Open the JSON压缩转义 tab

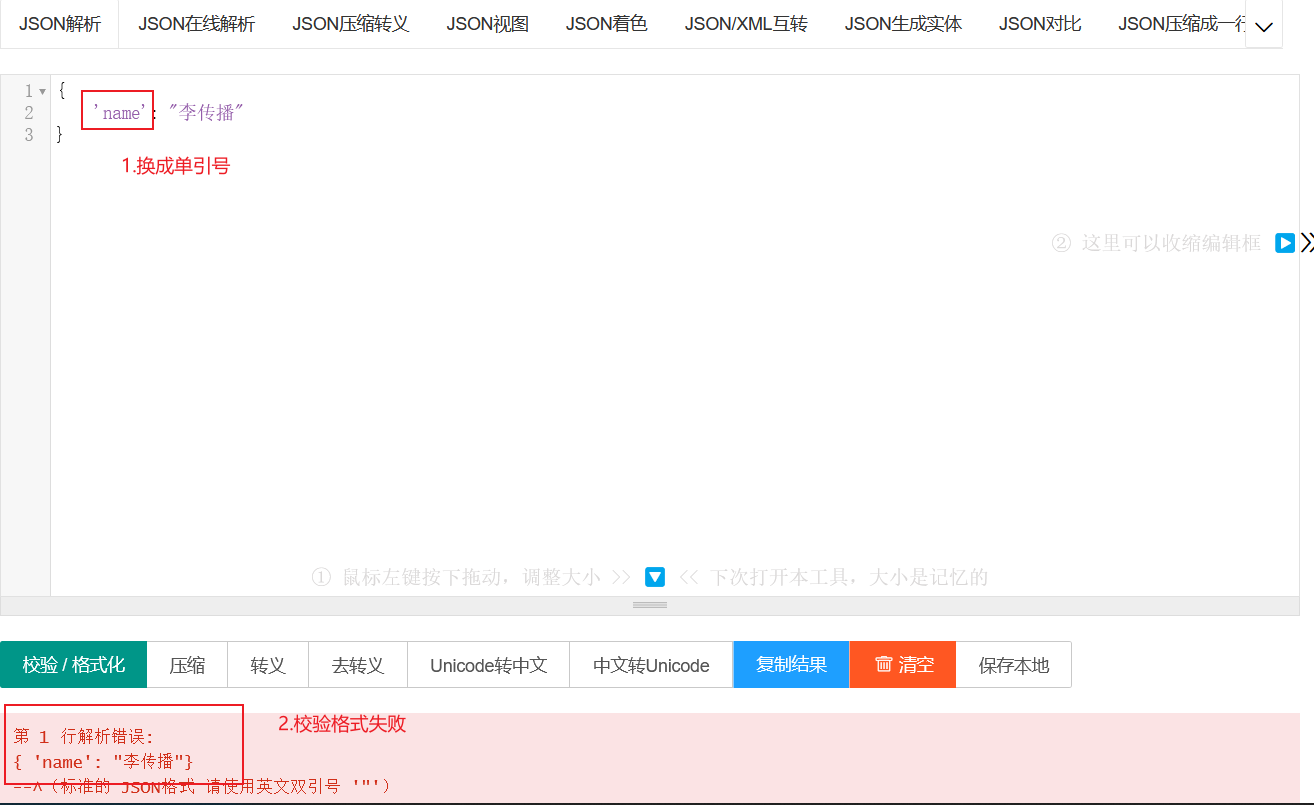[351, 24]
